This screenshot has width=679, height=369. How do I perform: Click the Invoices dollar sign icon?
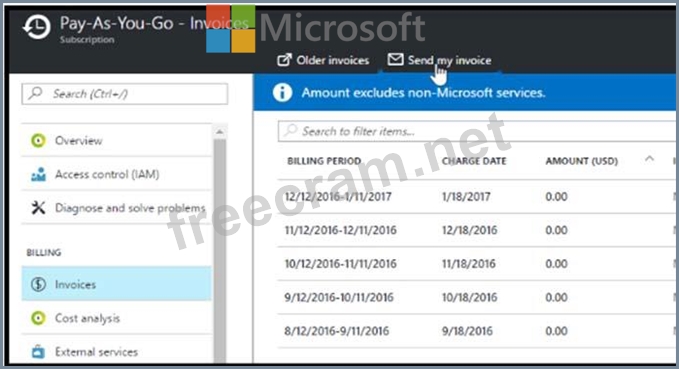point(38,284)
